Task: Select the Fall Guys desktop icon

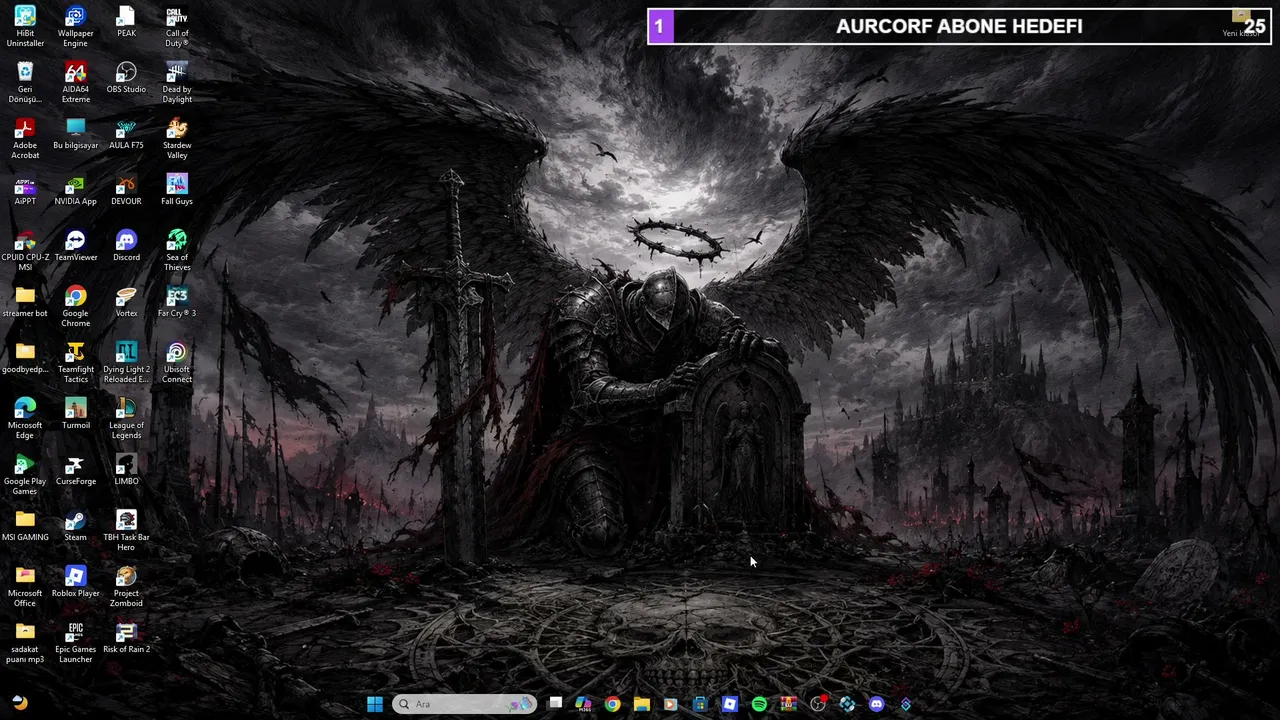Action: pyautogui.click(x=177, y=190)
